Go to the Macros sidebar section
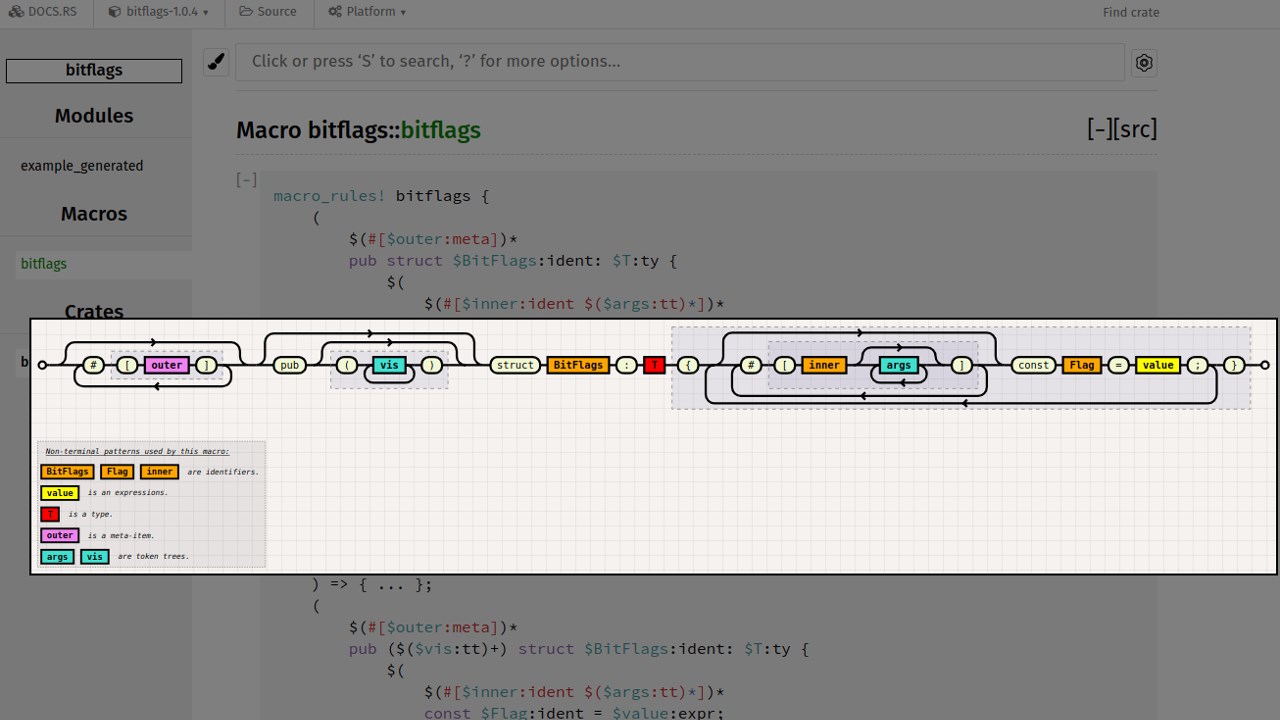 [94, 214]
